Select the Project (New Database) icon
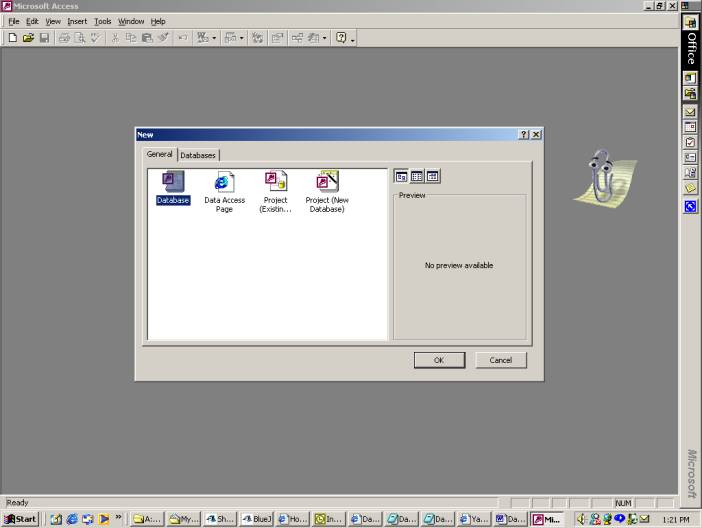Image resolution: width=702 pixels, height=528 pixels. 327,192
